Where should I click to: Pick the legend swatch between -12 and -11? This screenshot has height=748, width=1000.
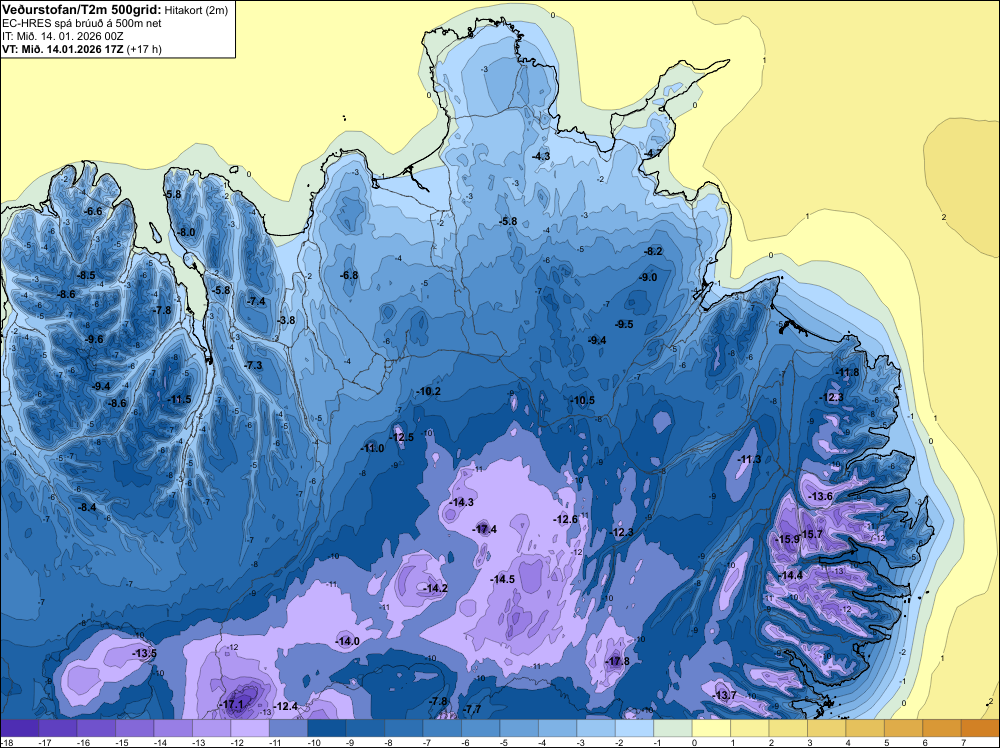[x=250, y=728]
